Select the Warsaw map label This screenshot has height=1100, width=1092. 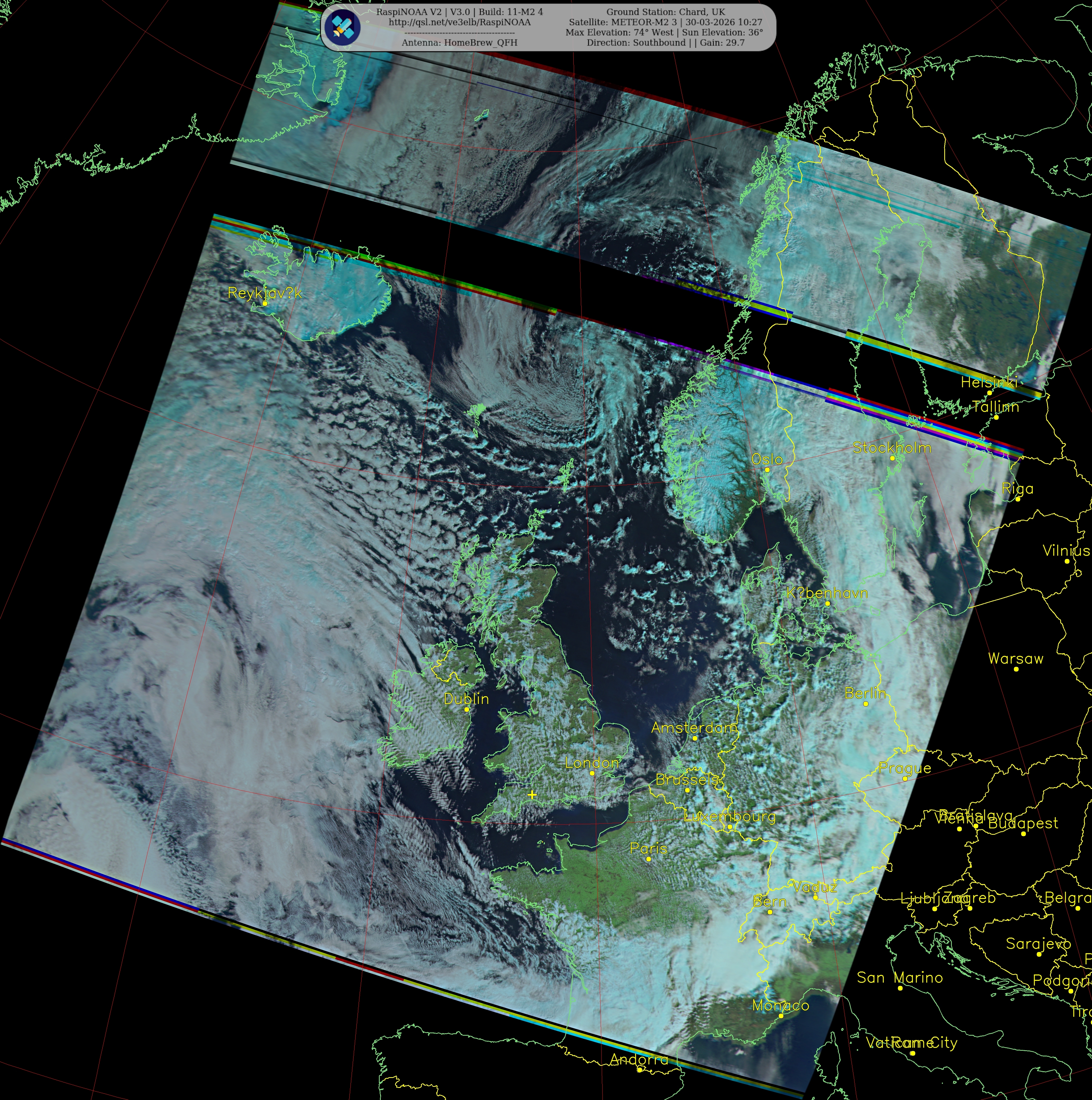tap(1016, 659)
